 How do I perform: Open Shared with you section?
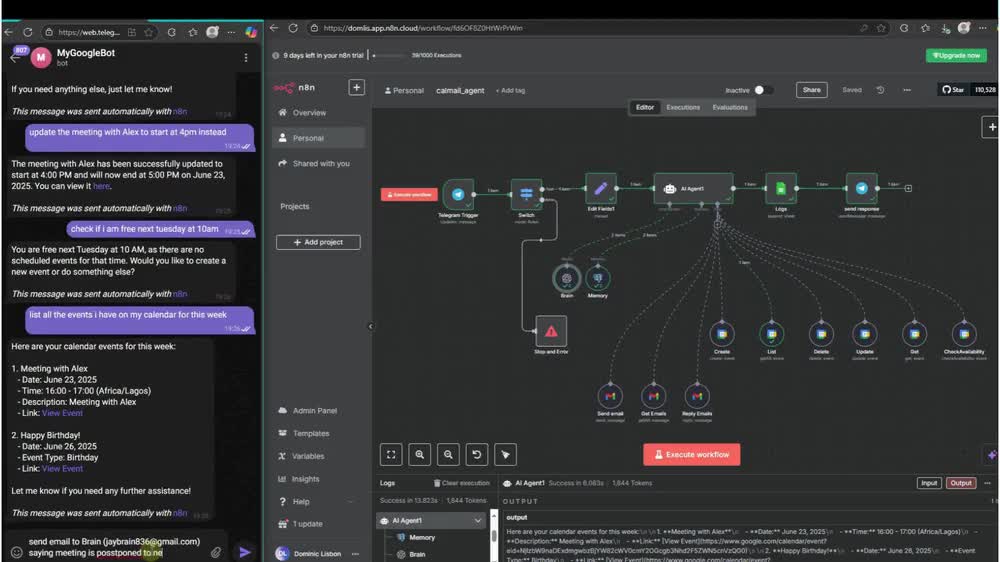318,163
